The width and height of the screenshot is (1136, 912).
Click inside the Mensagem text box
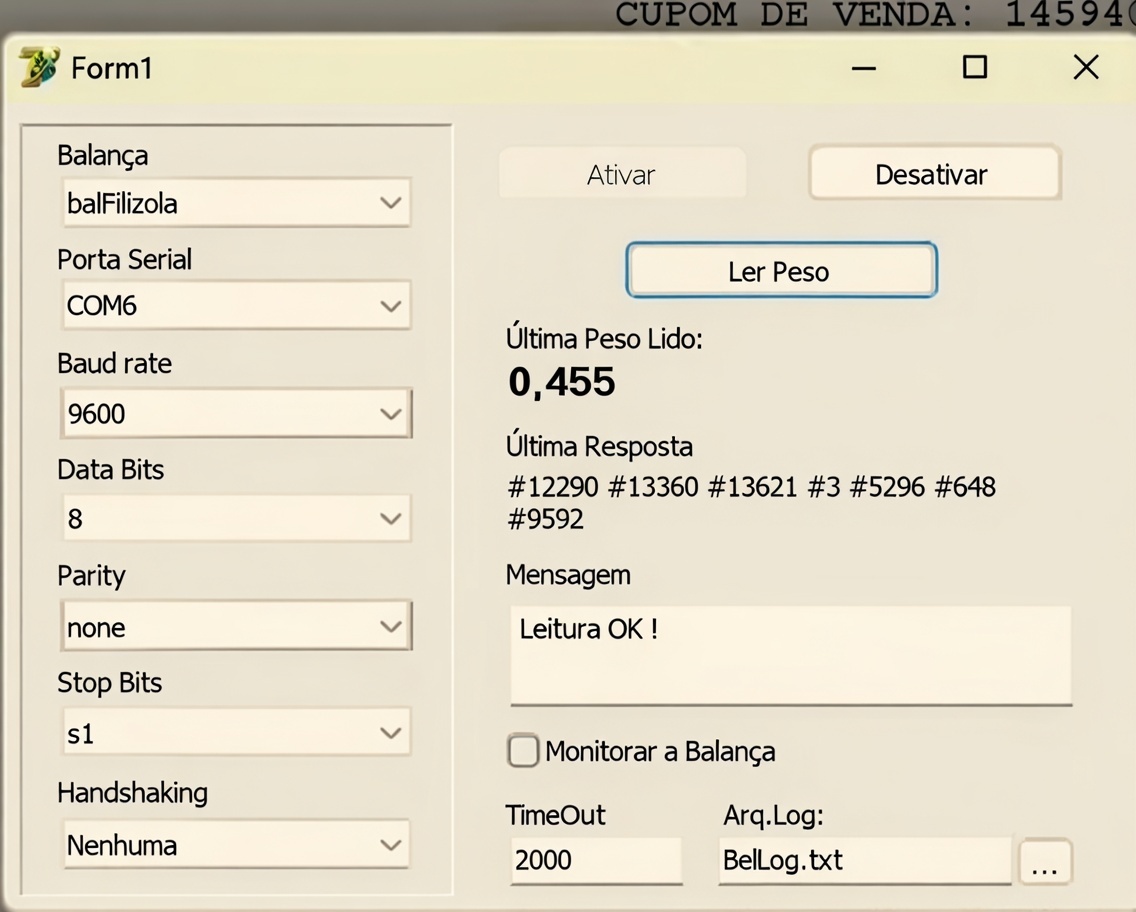click(x=790, y=654)
